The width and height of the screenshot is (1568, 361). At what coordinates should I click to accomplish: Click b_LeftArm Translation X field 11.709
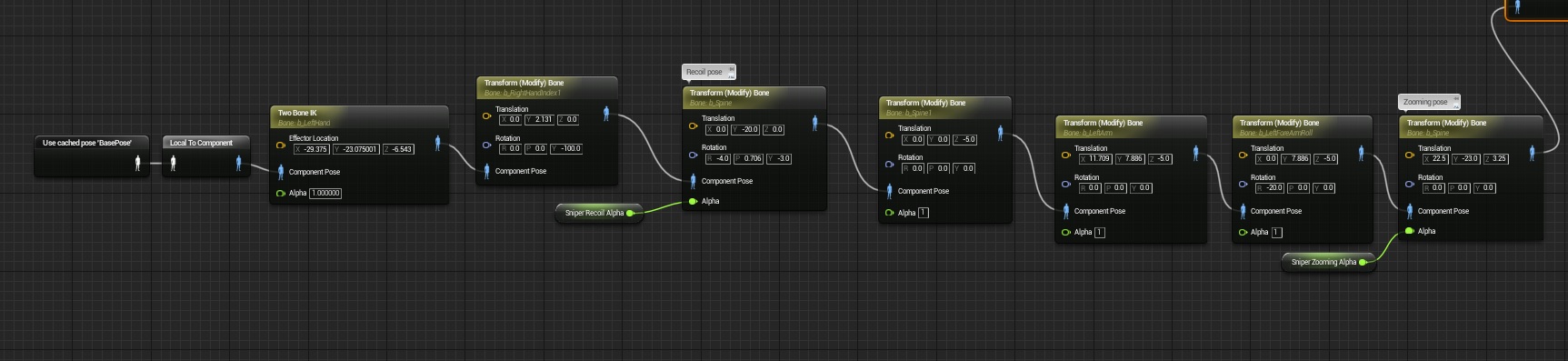pyautogui.click(x=1094, y=158)
